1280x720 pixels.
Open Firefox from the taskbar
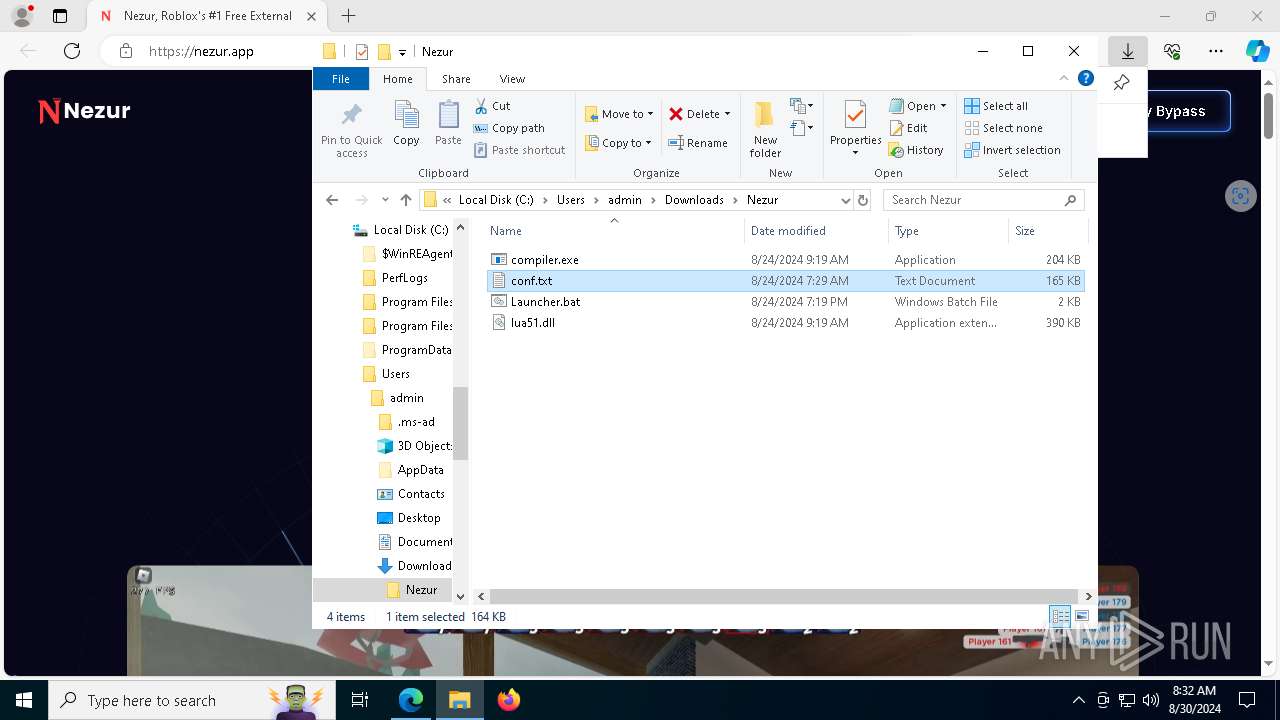(509, 700)
